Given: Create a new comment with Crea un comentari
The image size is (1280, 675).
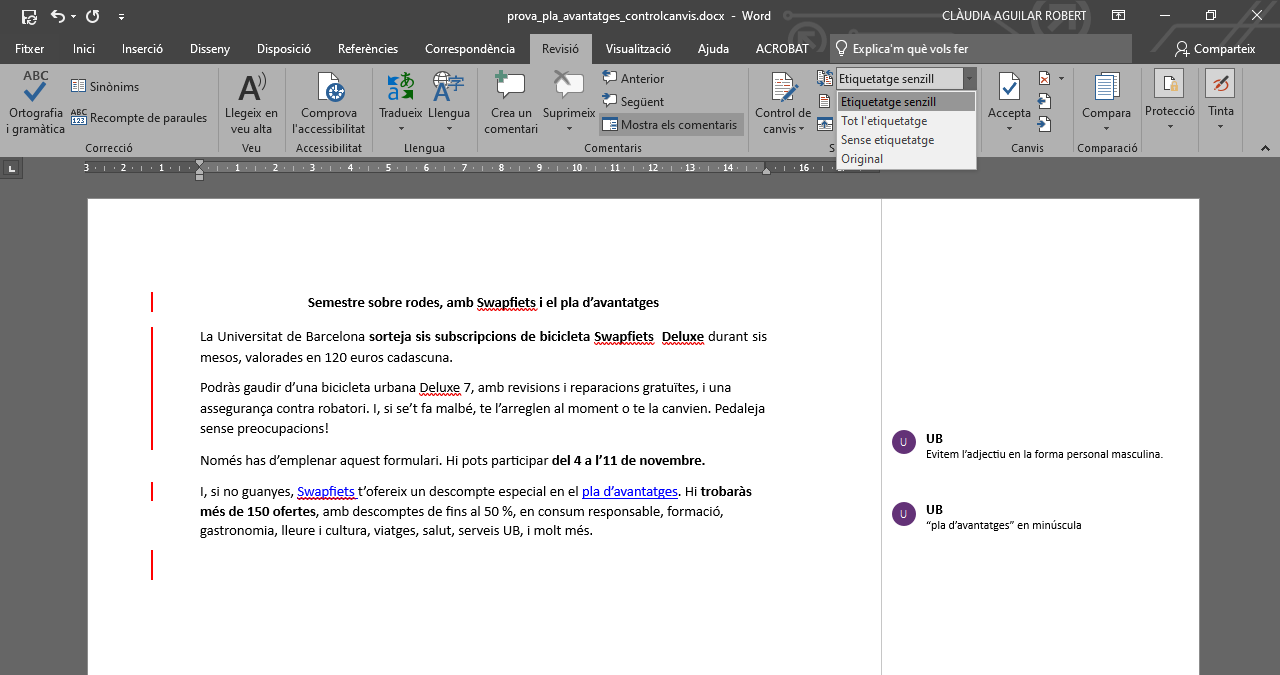Looking at the screenshot, I should pos(511,102).
